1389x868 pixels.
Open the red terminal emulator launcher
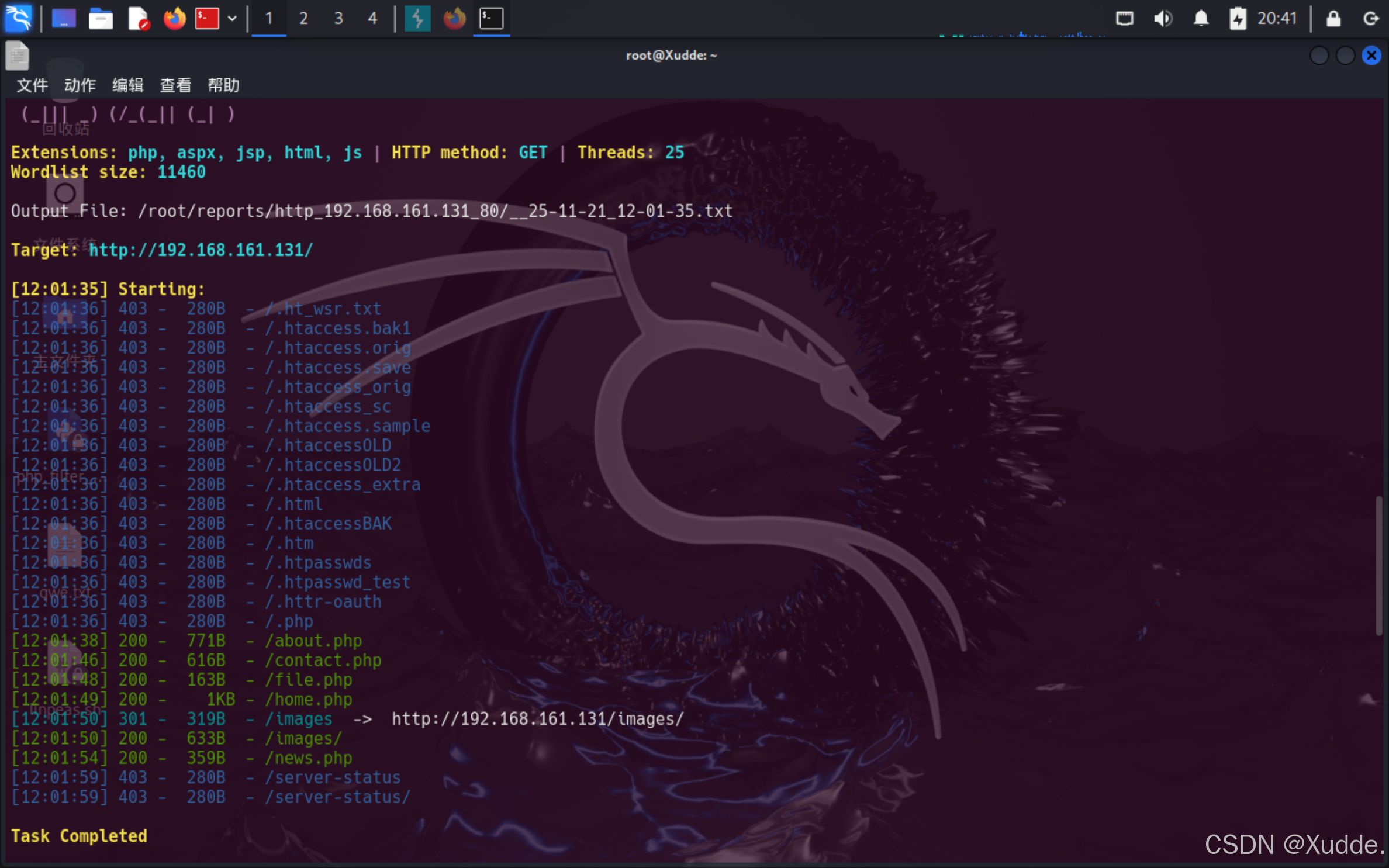[206, 18]
